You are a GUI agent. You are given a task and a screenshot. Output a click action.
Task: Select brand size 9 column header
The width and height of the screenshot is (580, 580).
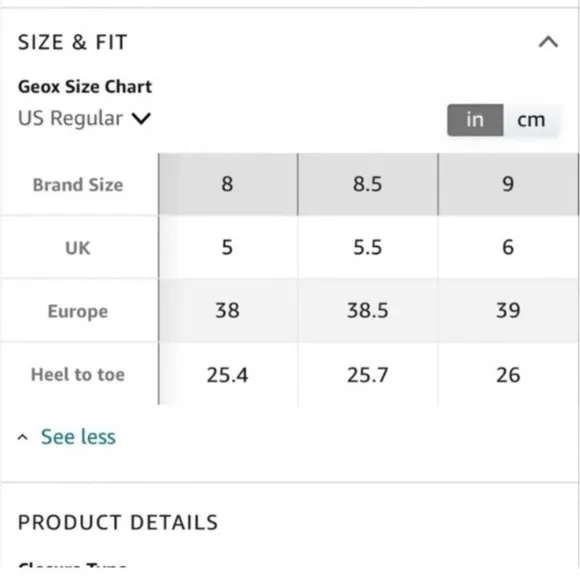[508, 184]
